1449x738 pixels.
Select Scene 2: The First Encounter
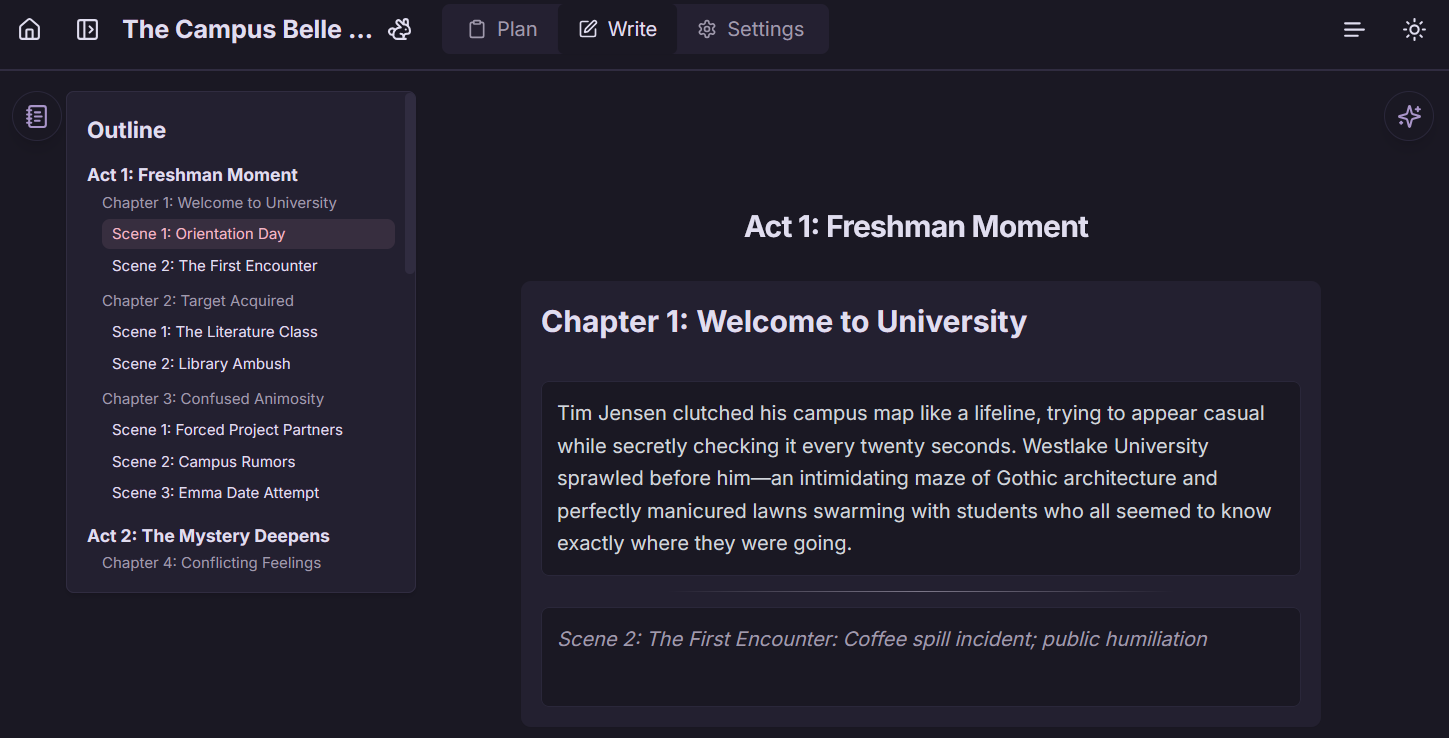[214, 265]
